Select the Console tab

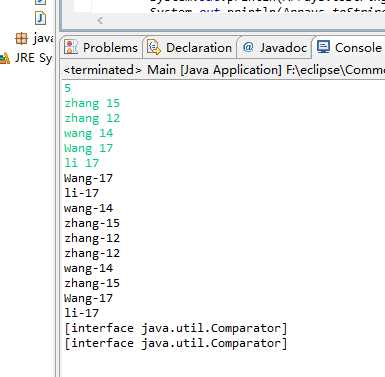tap(349, 48)
